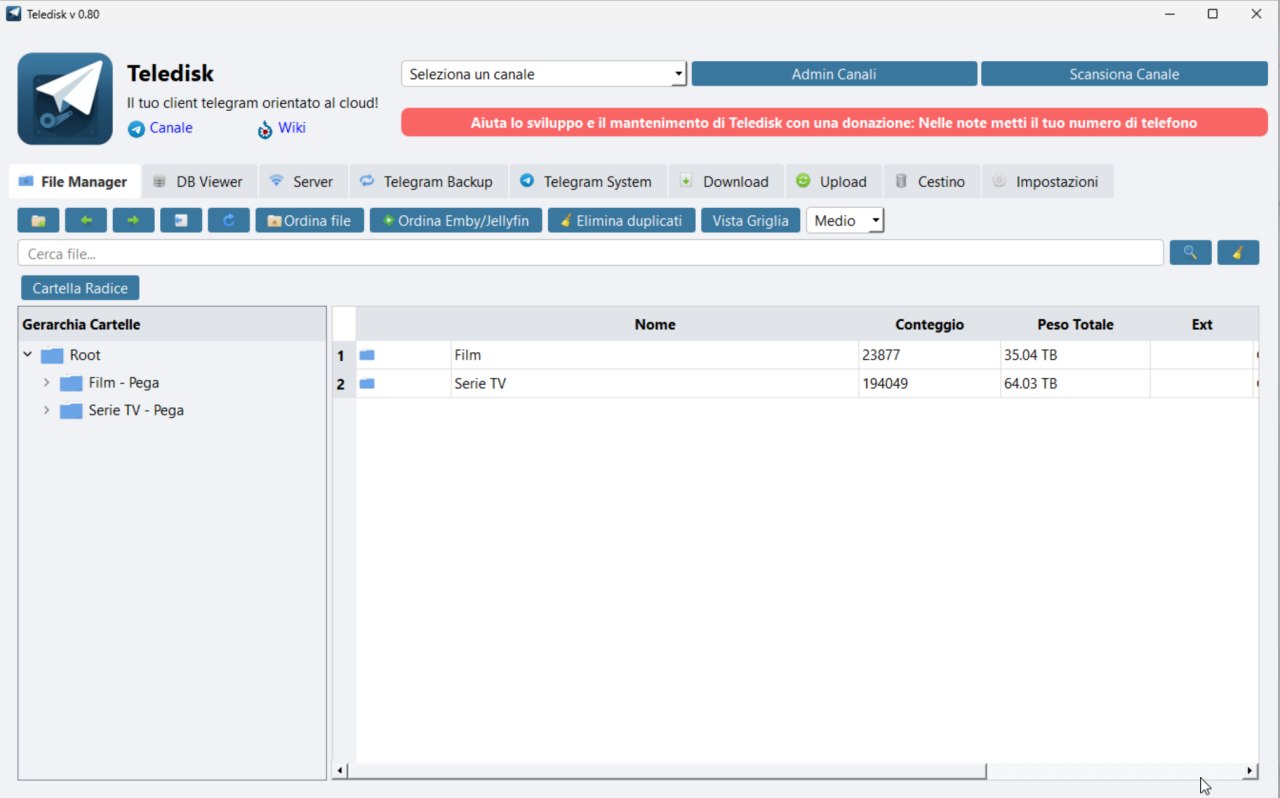
Task: Sort by the Conteggio column header
Action: coord(929,324)
